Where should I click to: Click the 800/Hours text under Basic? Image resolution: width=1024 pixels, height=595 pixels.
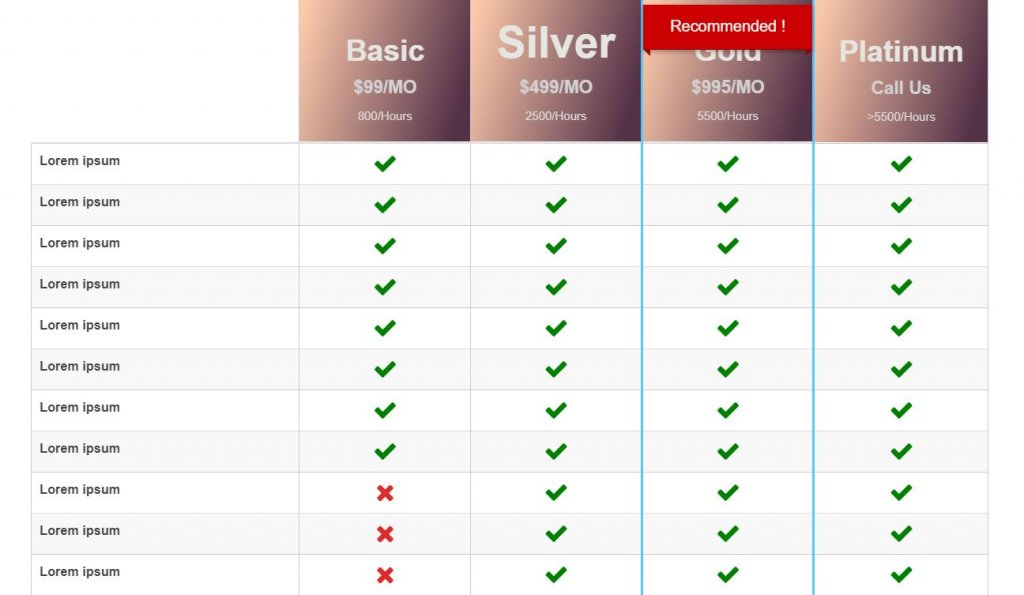(385, 116)
